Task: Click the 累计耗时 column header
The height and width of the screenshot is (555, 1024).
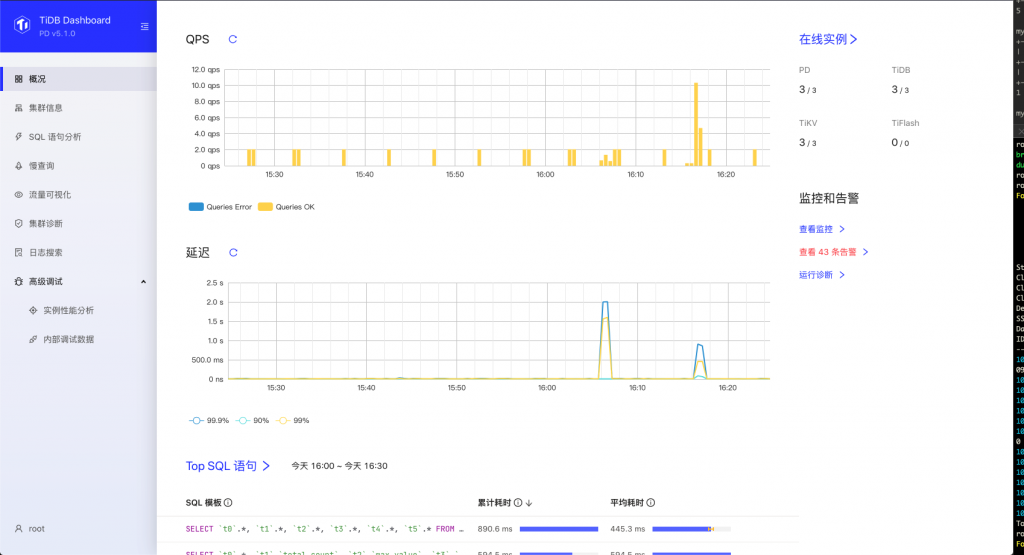Action: (x=494, y=503)
